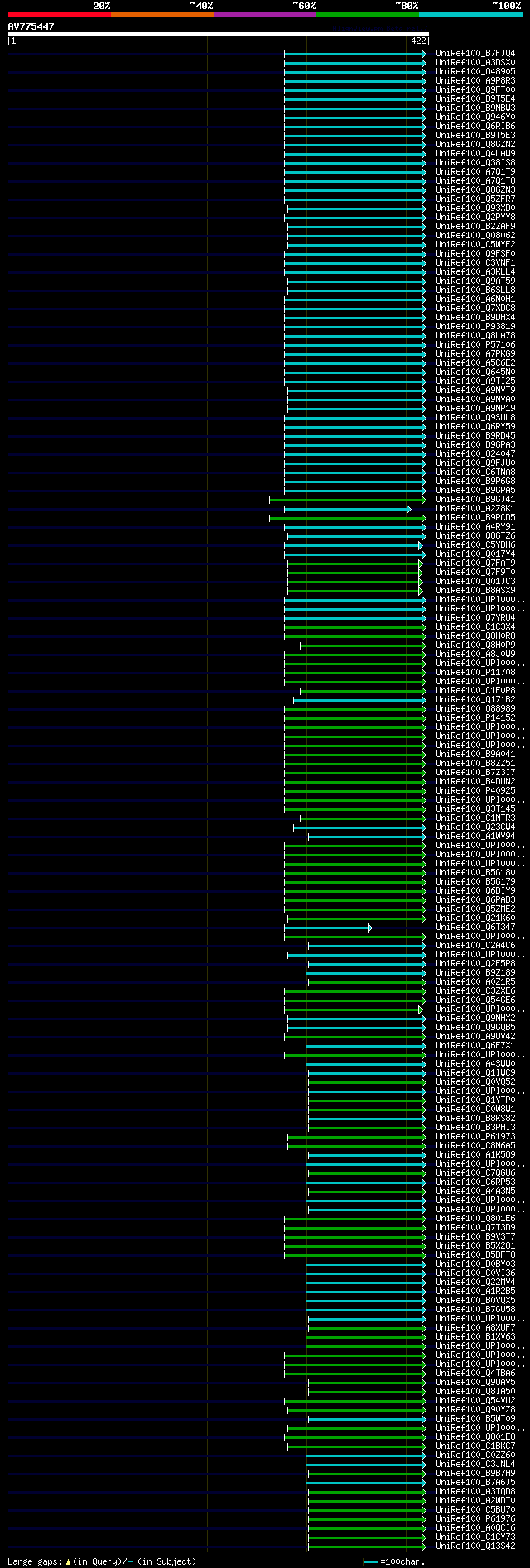Select label UniRef100_Q6F7X1
Image resolution: width=530 pixels, height=1568 pixels.
tap(475, 1046)
